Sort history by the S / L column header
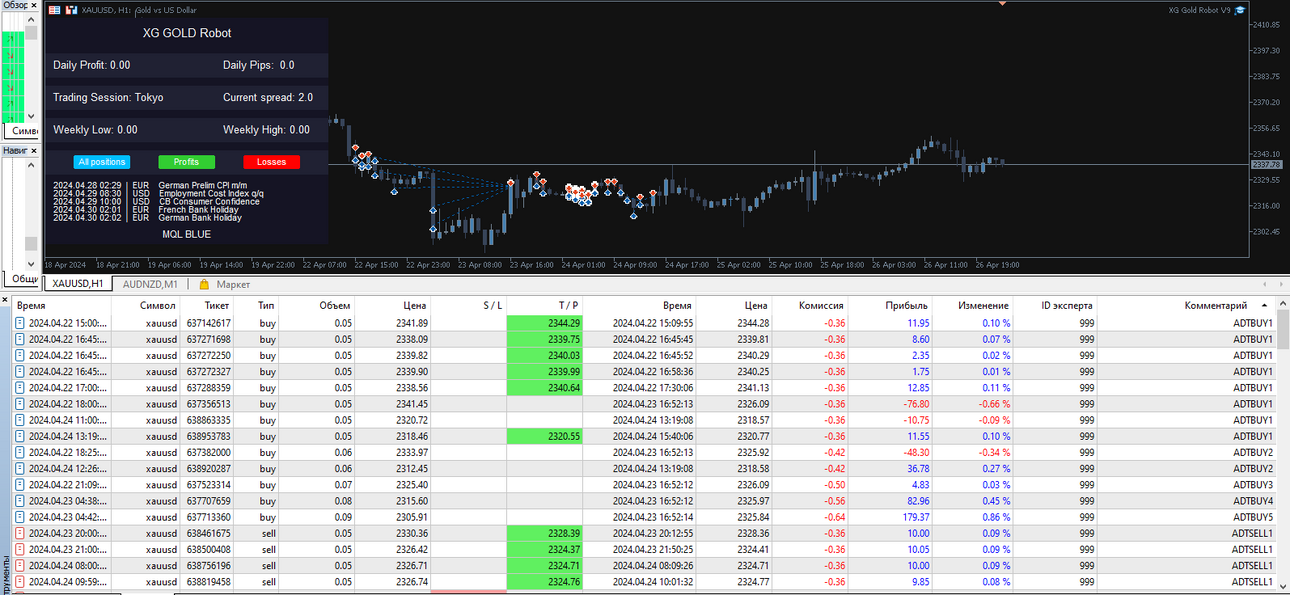This screenshot has width=1290, height=595. [x=469, y=305]
